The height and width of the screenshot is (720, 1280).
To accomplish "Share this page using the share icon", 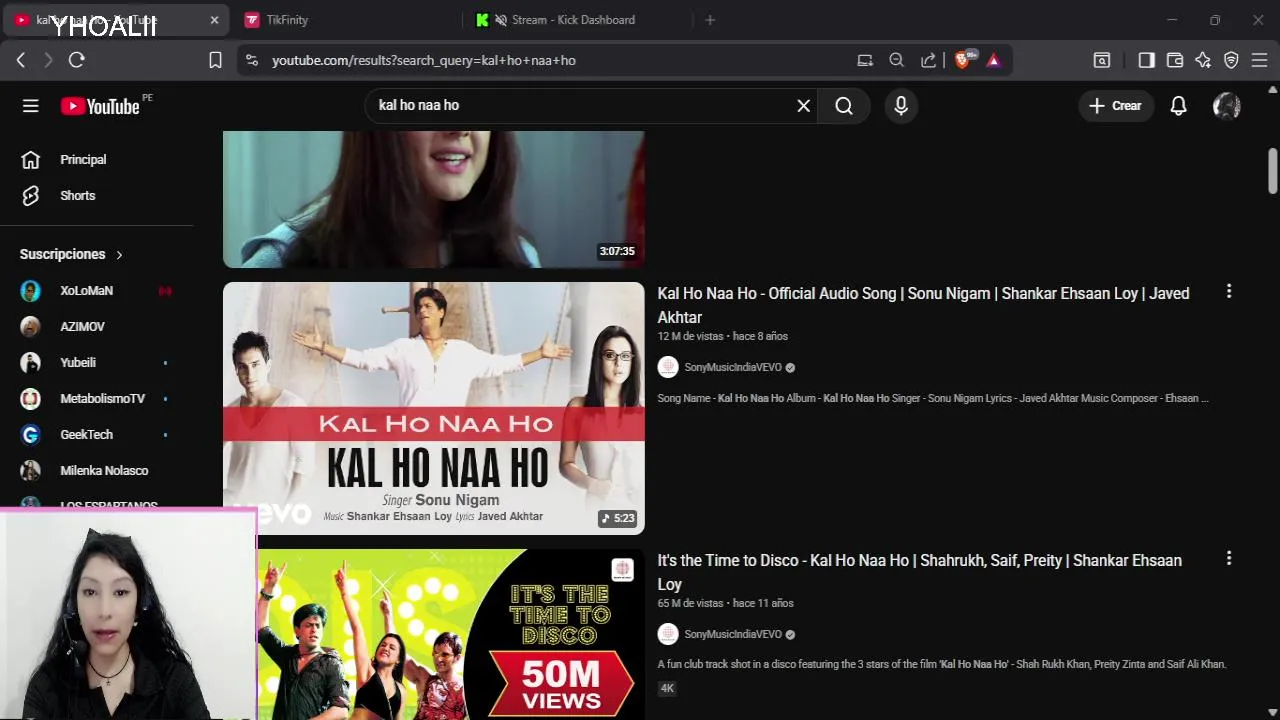I will point(928,61).
